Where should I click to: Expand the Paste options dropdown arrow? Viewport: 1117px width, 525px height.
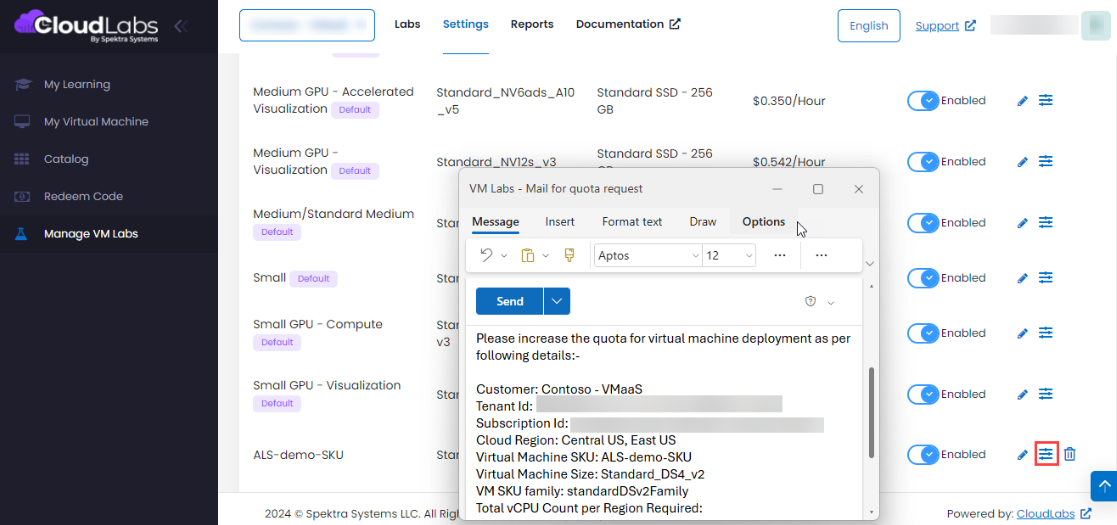[546, 256]
